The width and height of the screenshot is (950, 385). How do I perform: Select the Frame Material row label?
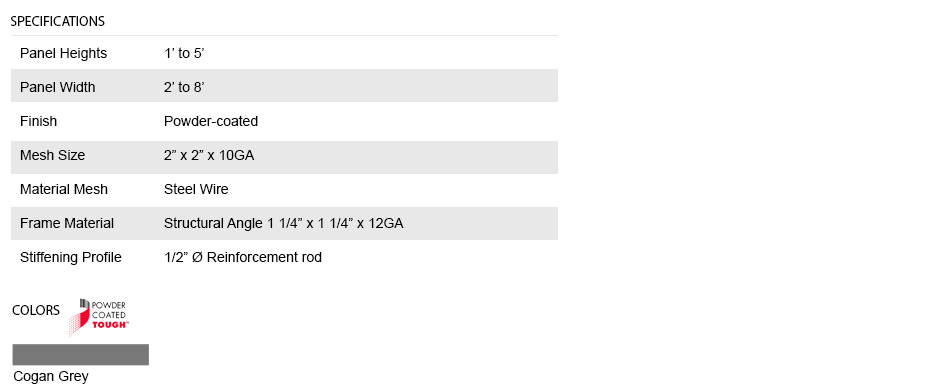[67, 223]
